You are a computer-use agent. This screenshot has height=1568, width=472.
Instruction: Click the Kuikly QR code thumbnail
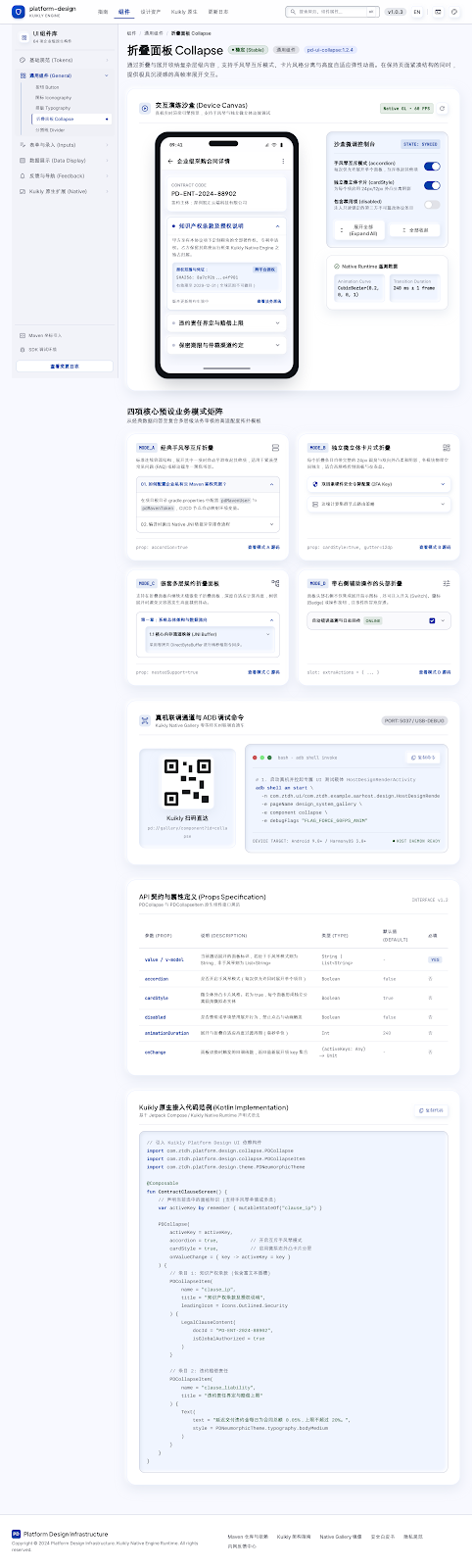tap(186, 784)
